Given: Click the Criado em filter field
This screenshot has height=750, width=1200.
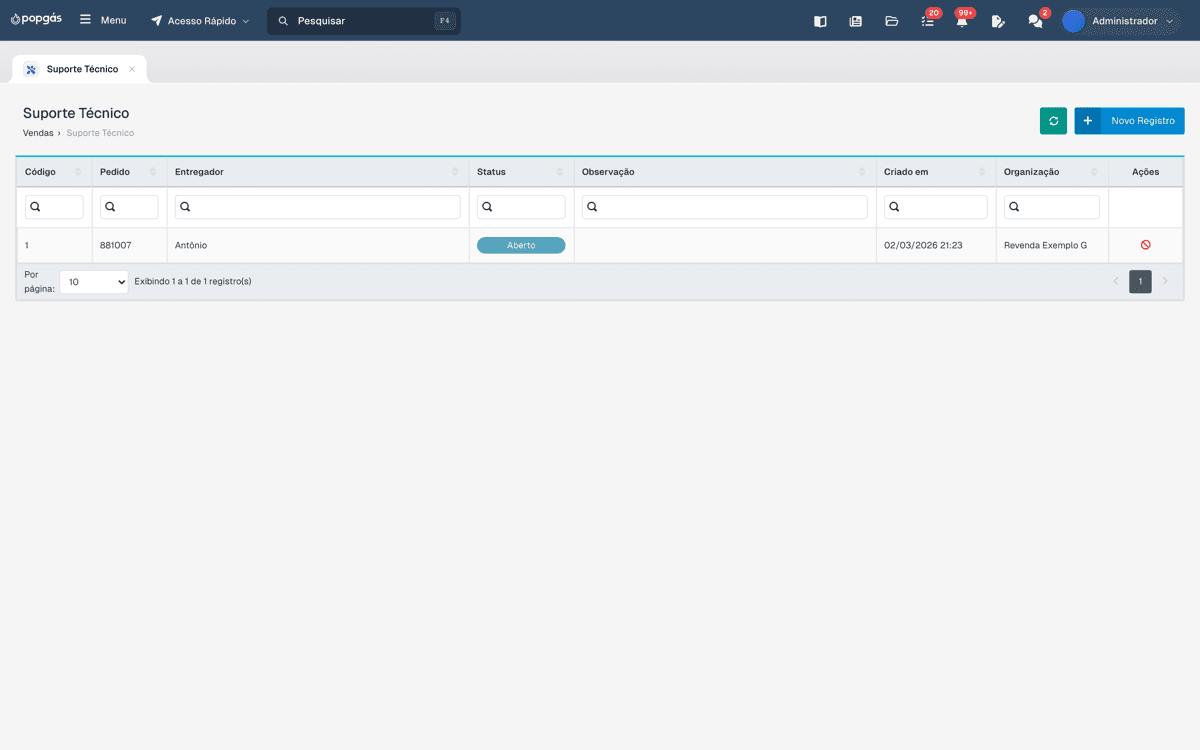Looking at the screenshot, I should tap(936, 207).
